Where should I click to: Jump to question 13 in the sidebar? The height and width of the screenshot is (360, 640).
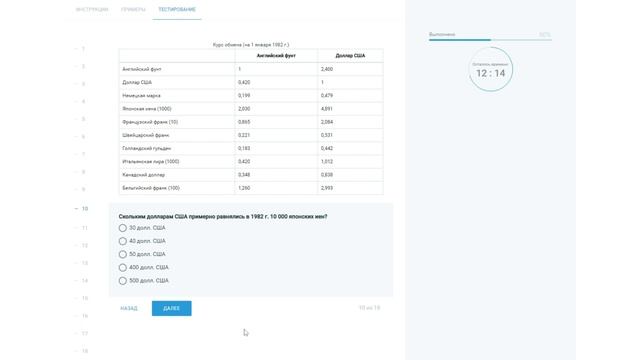point(85,263)
